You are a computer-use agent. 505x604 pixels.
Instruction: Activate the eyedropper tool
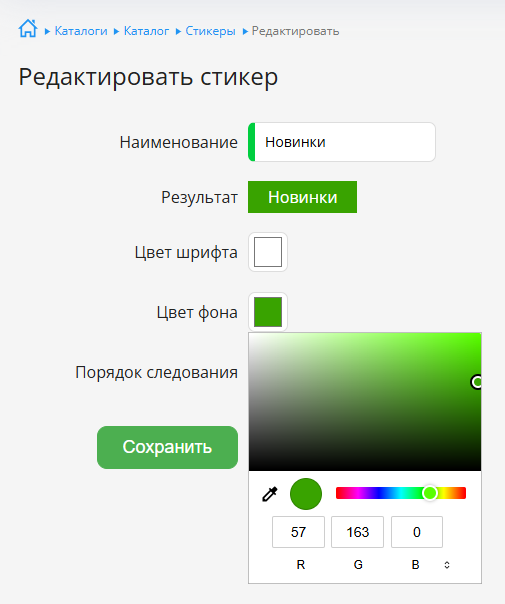(270, 494)
